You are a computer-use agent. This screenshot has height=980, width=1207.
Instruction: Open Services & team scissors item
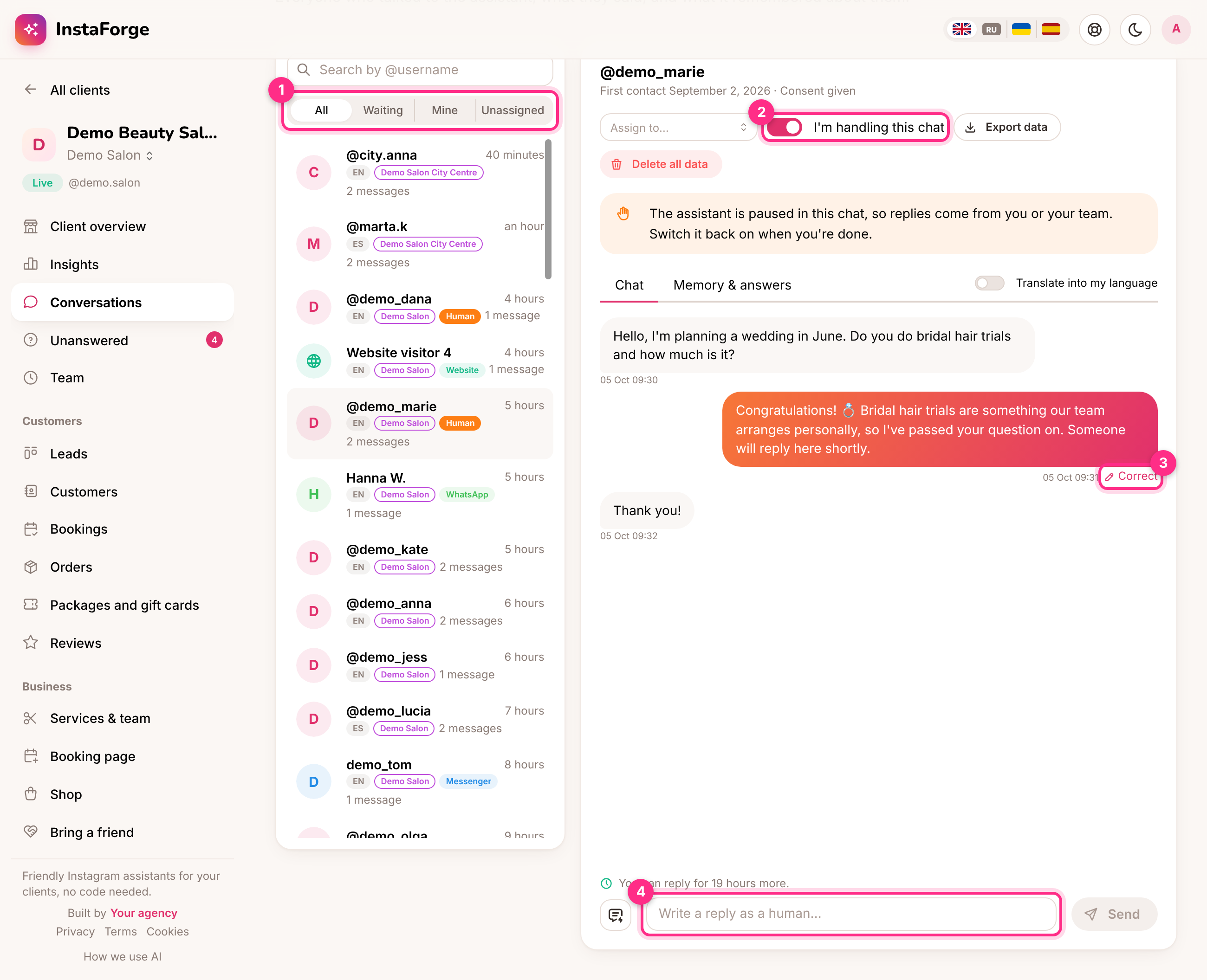122,718
